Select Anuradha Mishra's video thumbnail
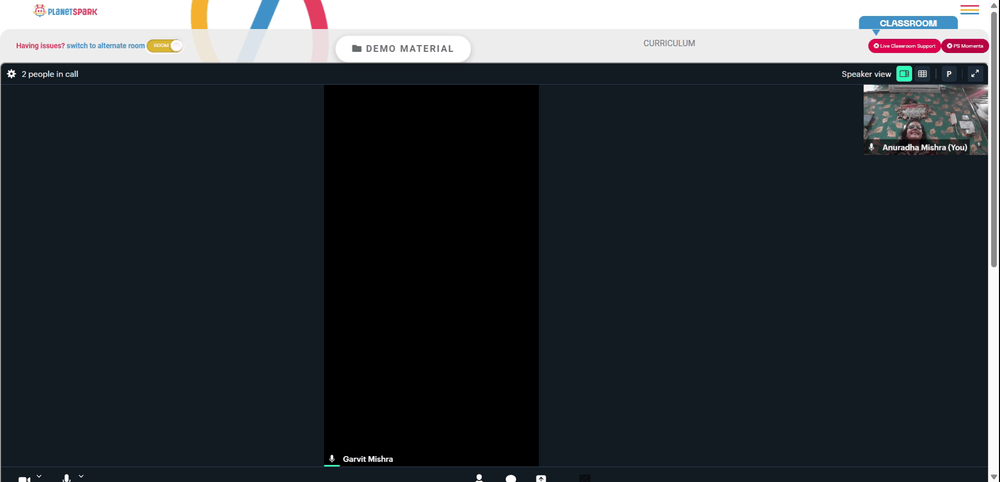1000x482 pixels. (x=925, y=120)
